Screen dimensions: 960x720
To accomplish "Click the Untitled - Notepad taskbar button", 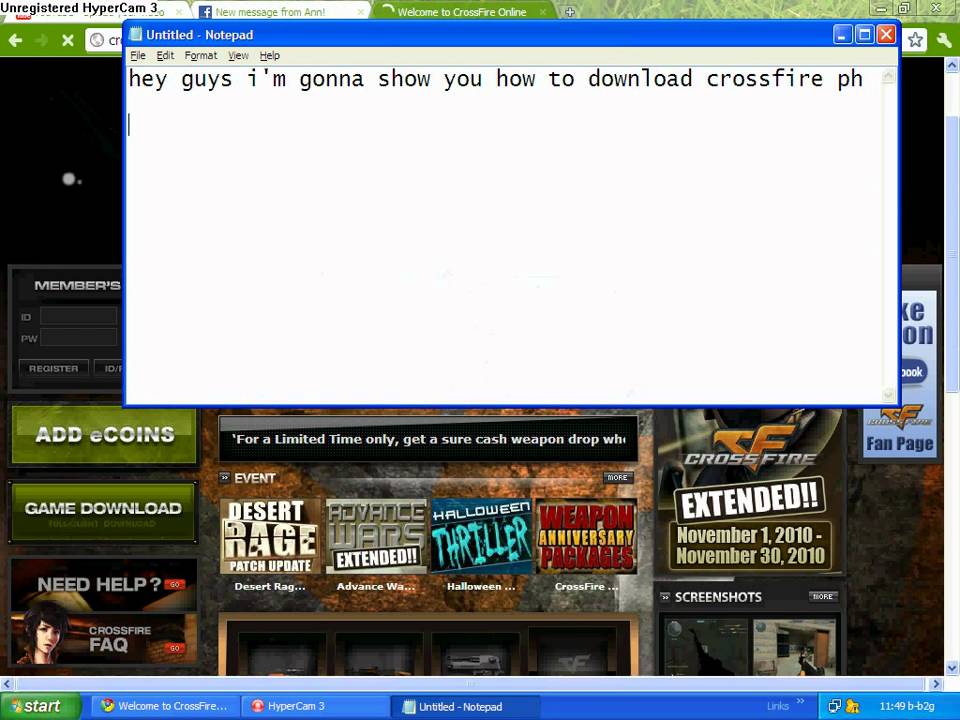I will coord(466,706).
